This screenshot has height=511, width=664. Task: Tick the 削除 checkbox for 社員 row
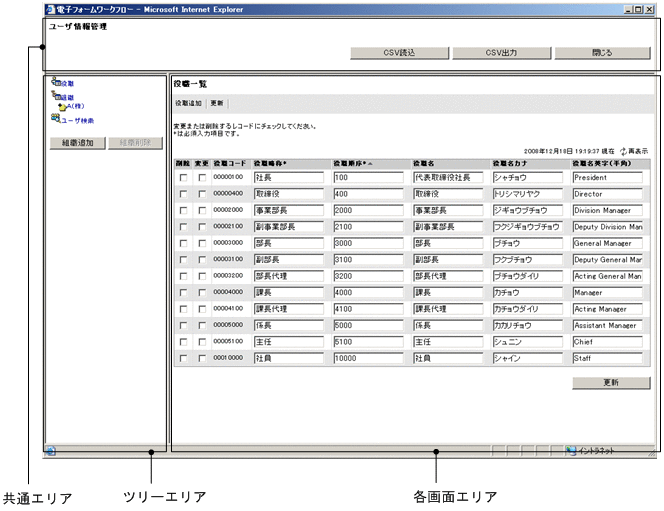tap(183, 357)
